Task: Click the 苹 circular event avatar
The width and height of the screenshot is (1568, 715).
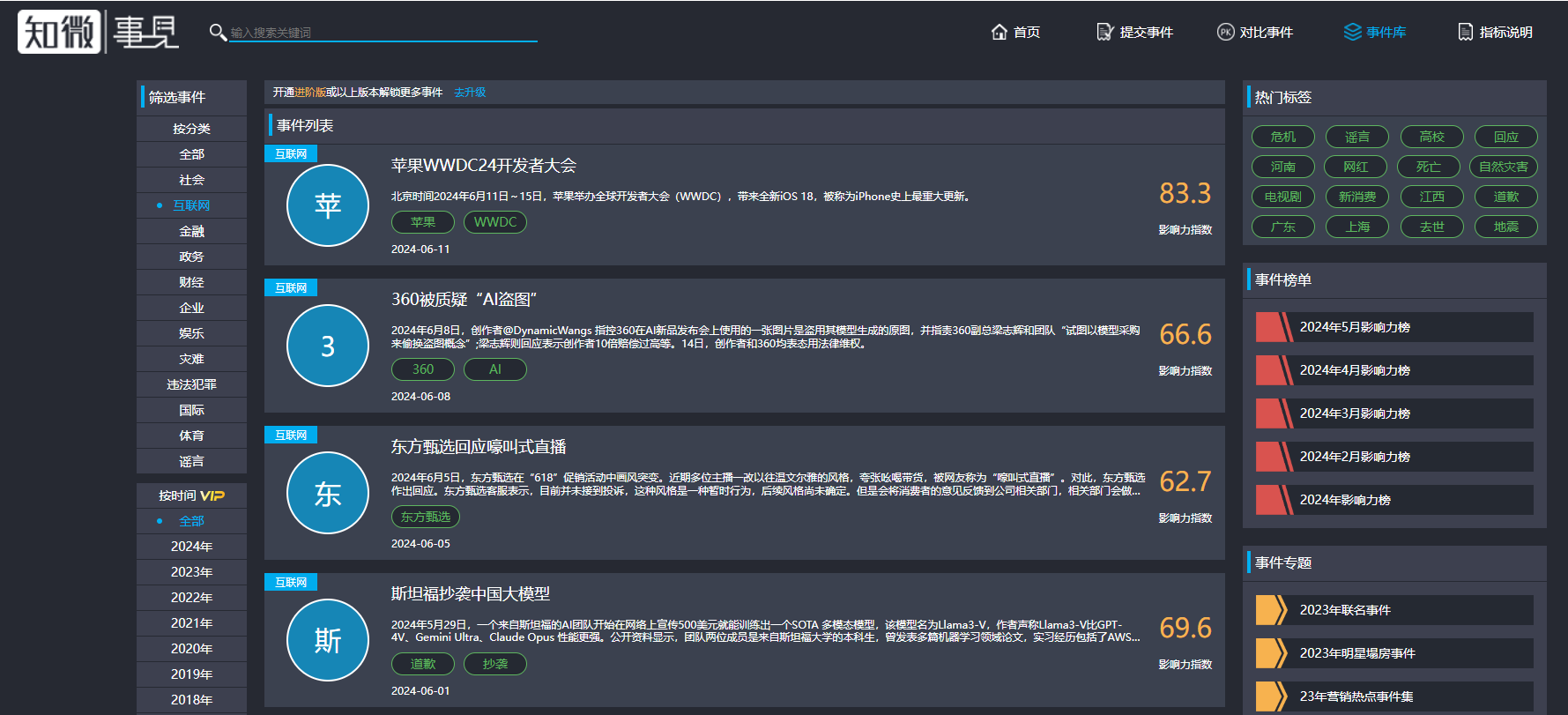Action: [328, 205]
